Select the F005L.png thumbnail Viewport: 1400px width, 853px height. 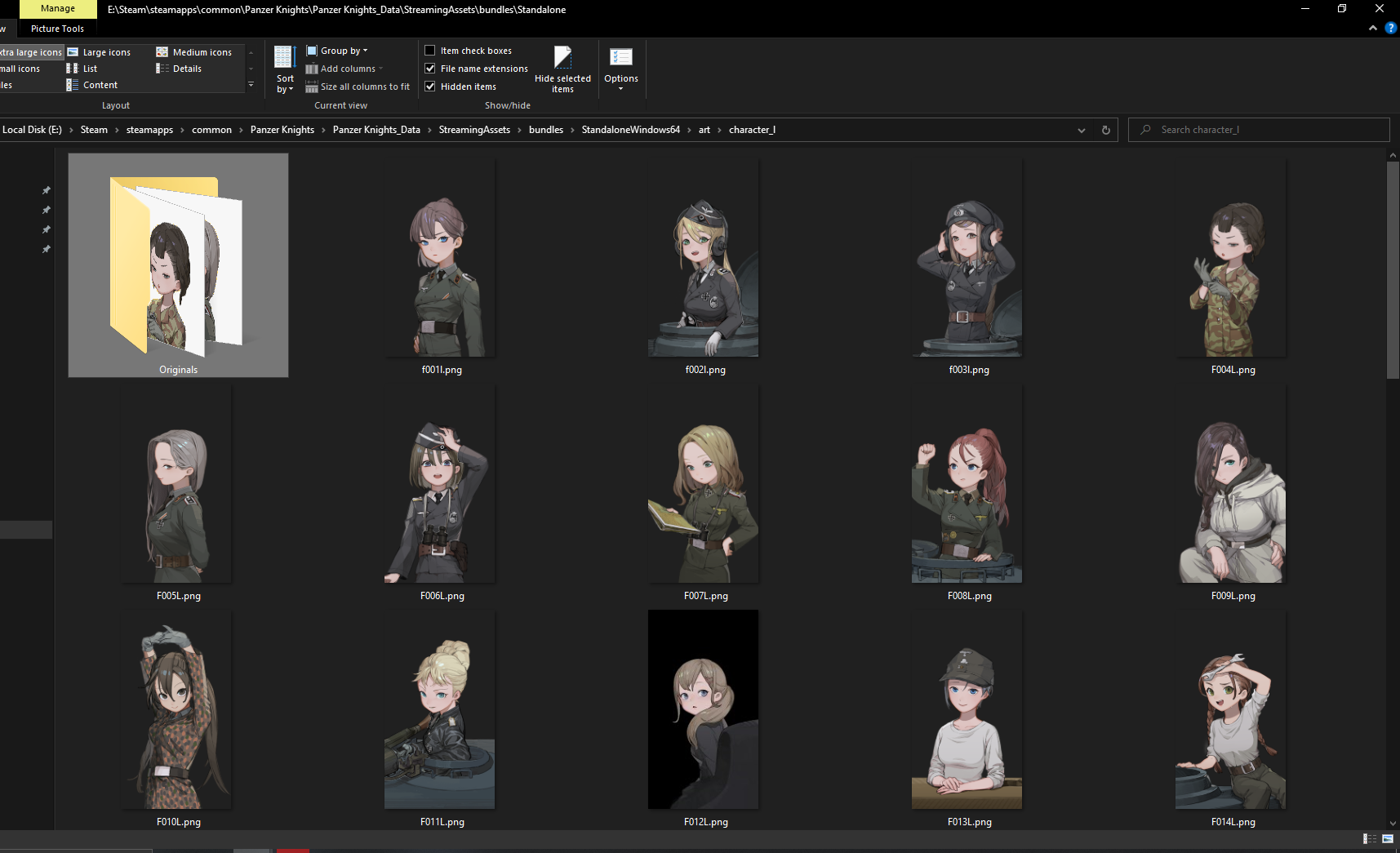coord(178,484)
